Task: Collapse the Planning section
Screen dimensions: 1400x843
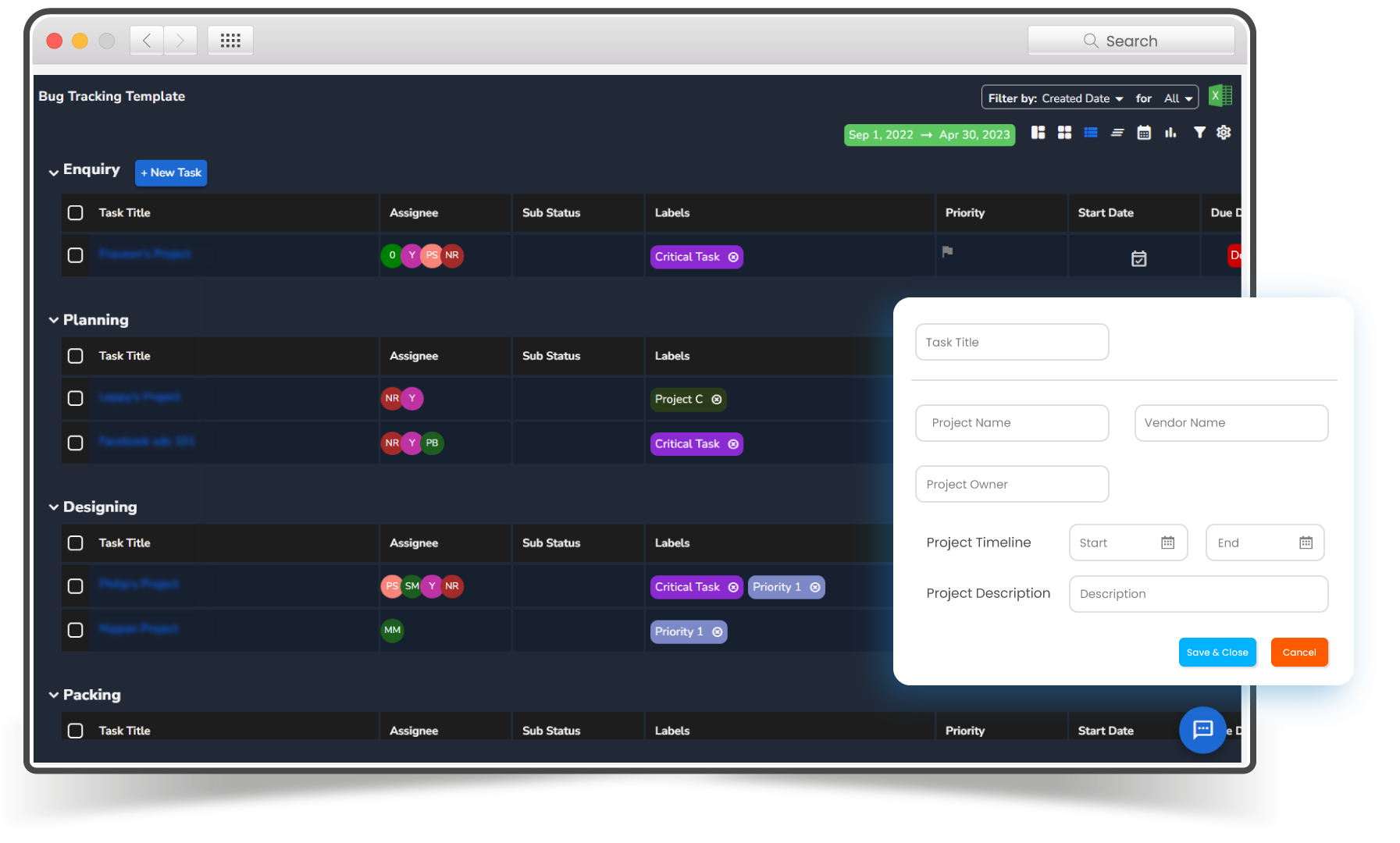Action: point(54,320)
